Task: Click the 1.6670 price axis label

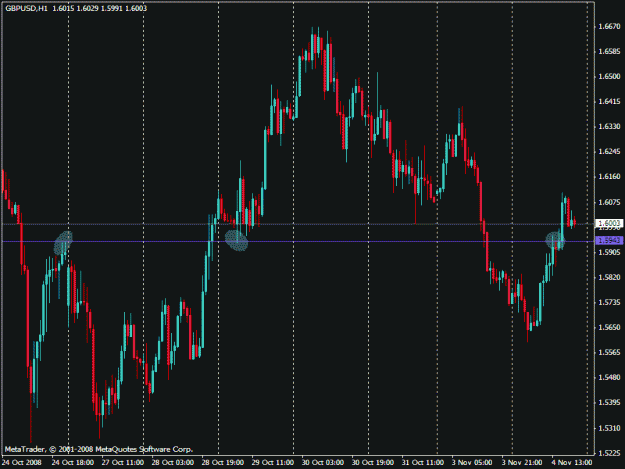Action: tap(609, 26)
